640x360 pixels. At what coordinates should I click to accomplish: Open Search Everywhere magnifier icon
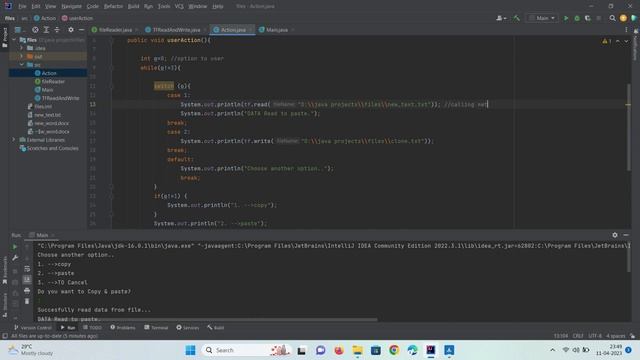pos(612,18)
